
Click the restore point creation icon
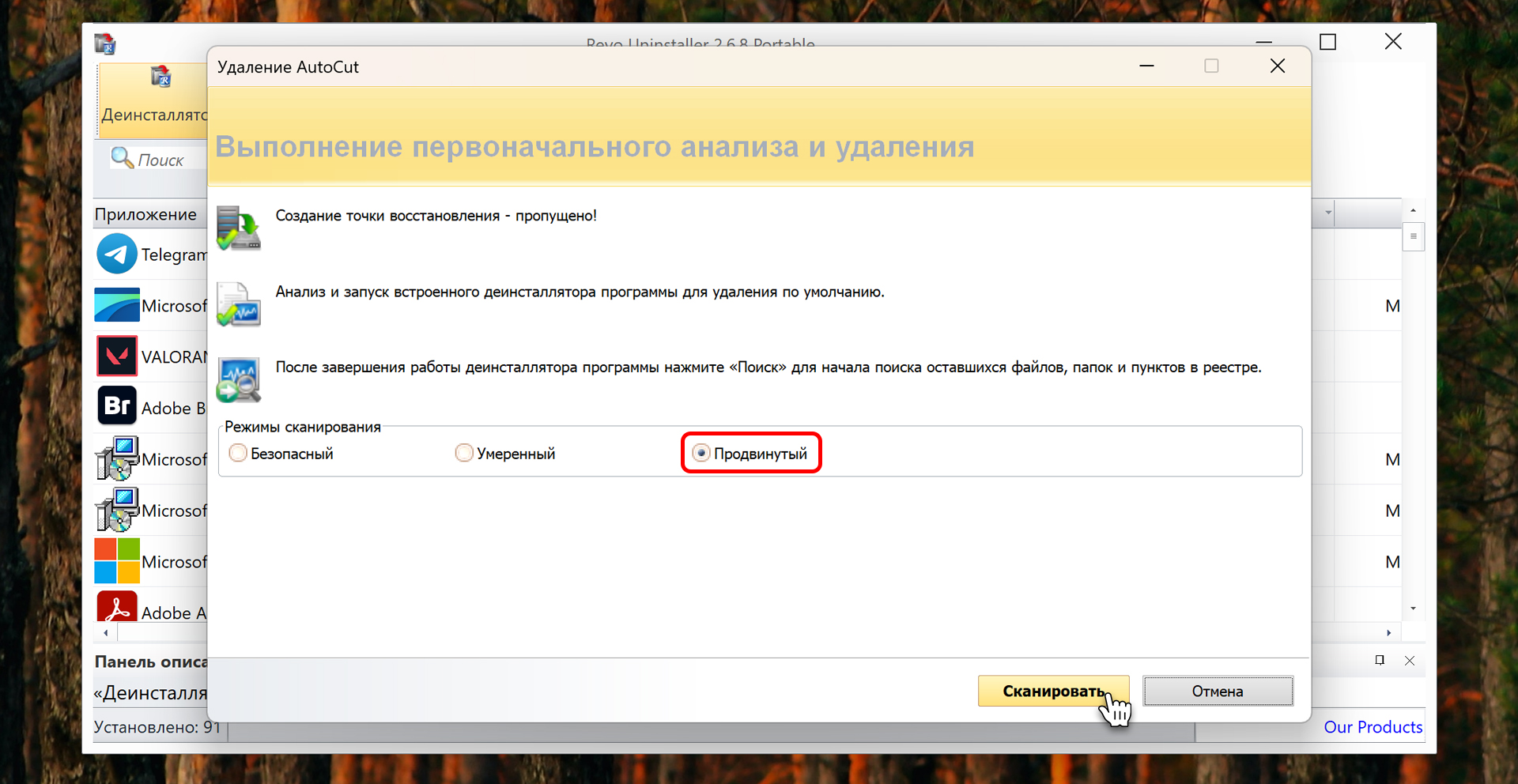pyautogui.click(x=238, y=228)
